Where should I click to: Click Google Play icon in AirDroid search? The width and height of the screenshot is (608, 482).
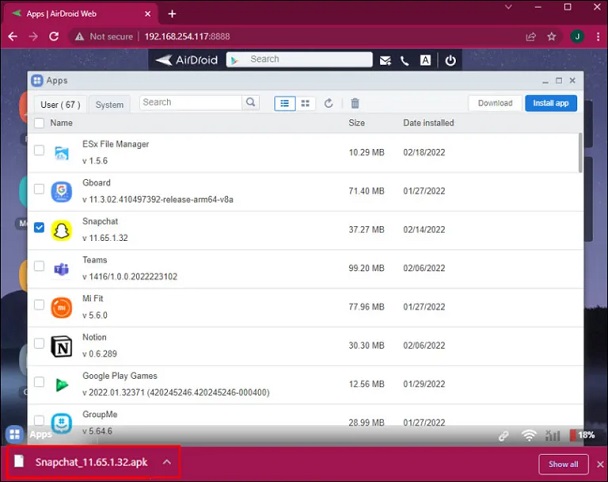pos(235,60)
